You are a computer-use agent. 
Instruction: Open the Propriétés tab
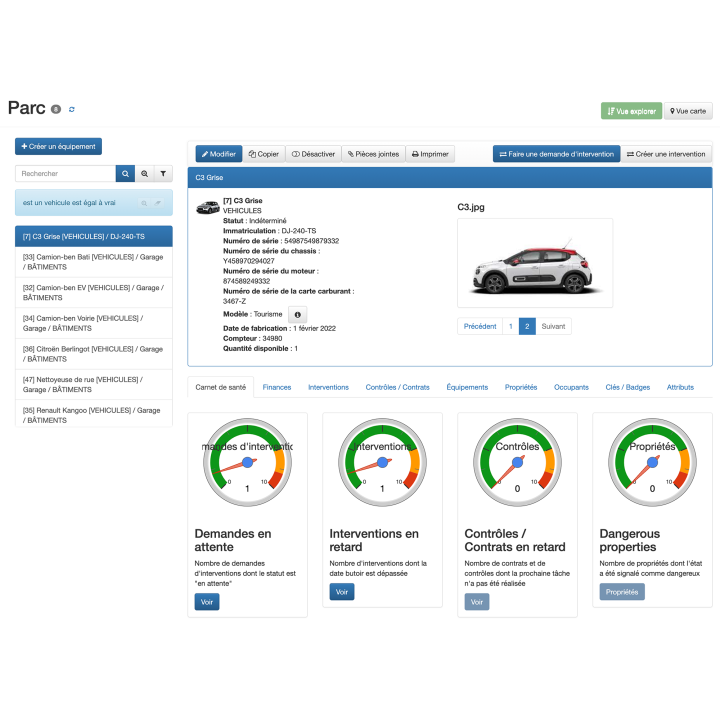(x=521, y=388)
